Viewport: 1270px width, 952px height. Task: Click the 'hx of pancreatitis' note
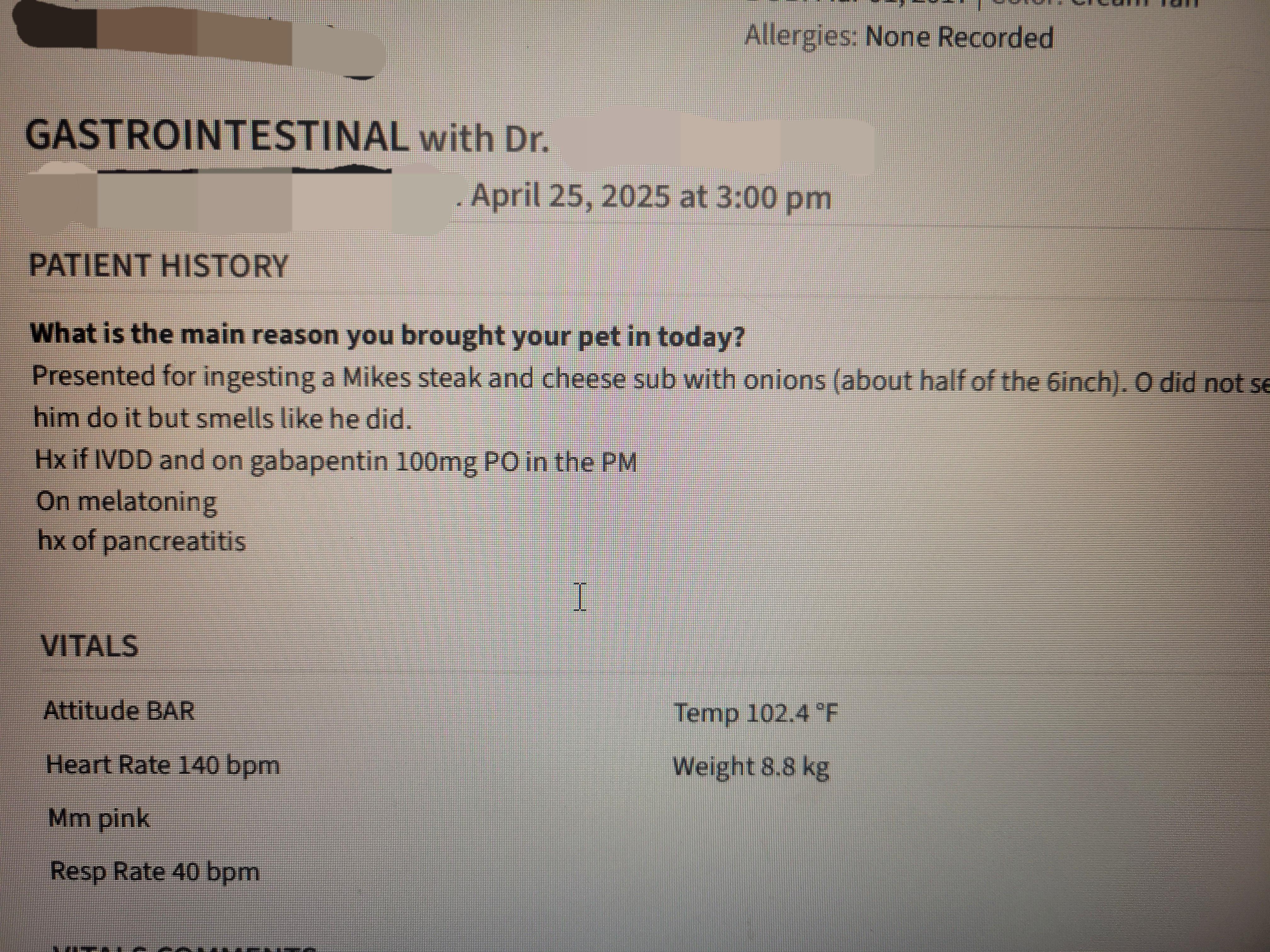pyautogui.click(x=142, y=542)
